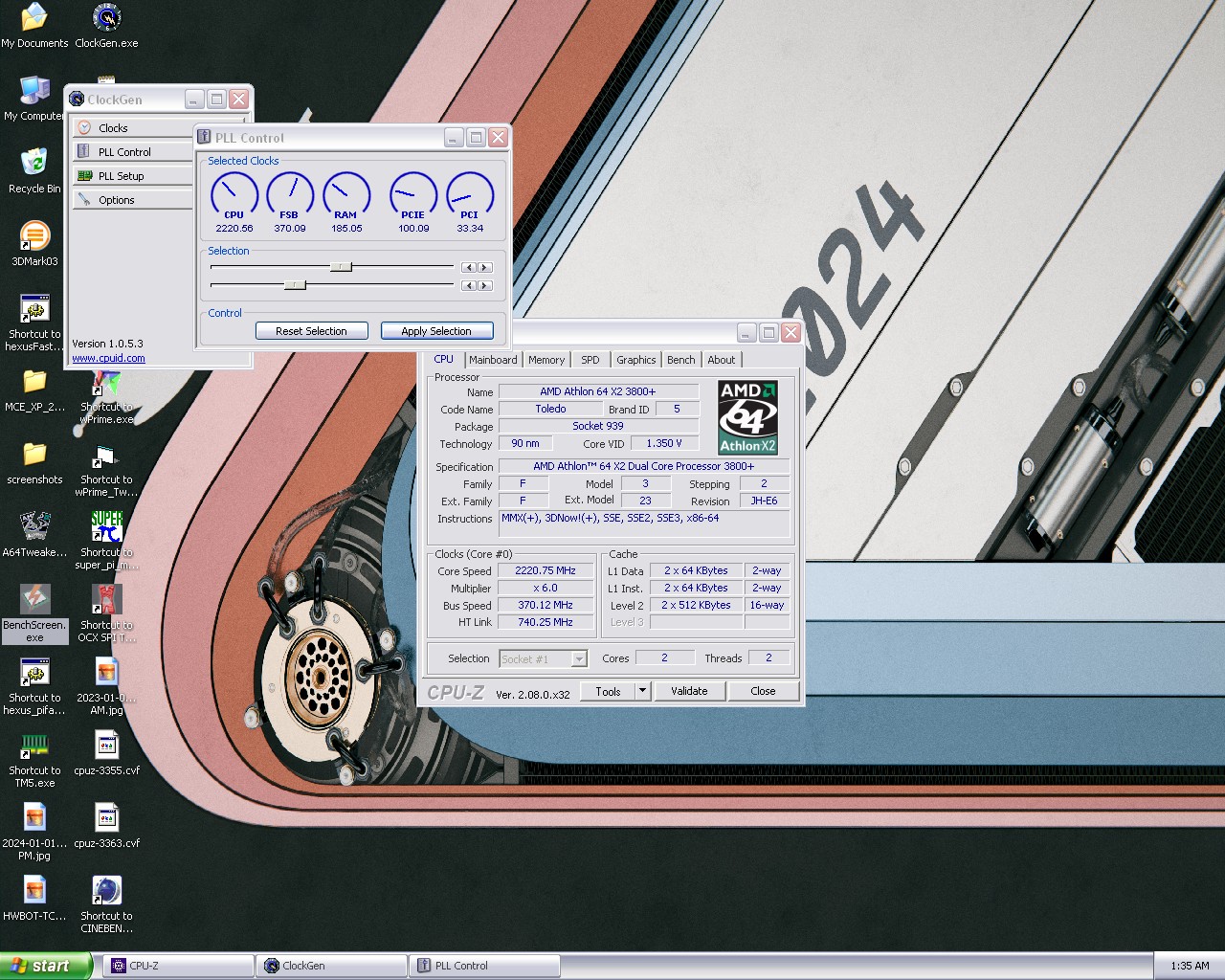Open screenshots folder on desktop
1225x980 pixels.
34,462
